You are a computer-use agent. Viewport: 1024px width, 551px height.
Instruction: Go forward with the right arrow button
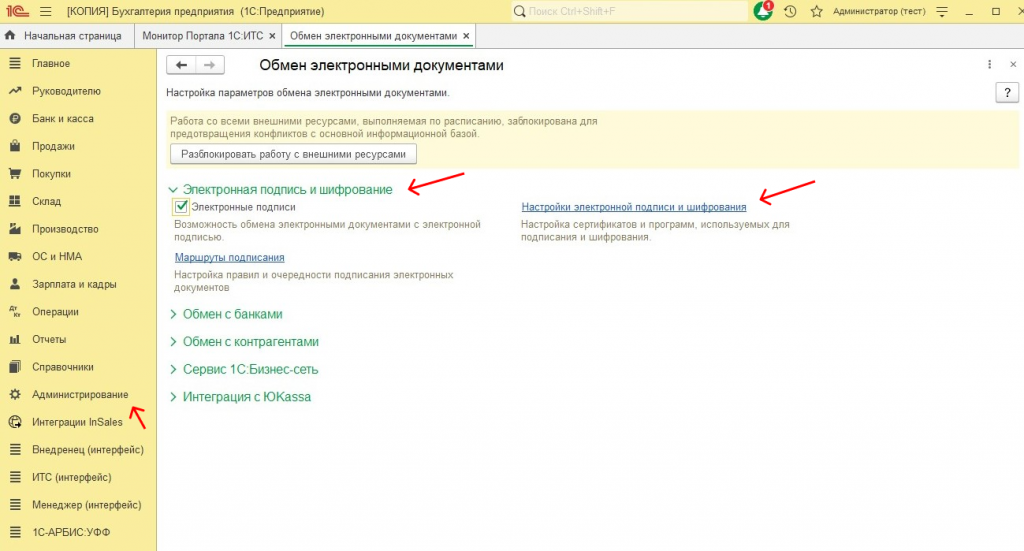point(210,65)
